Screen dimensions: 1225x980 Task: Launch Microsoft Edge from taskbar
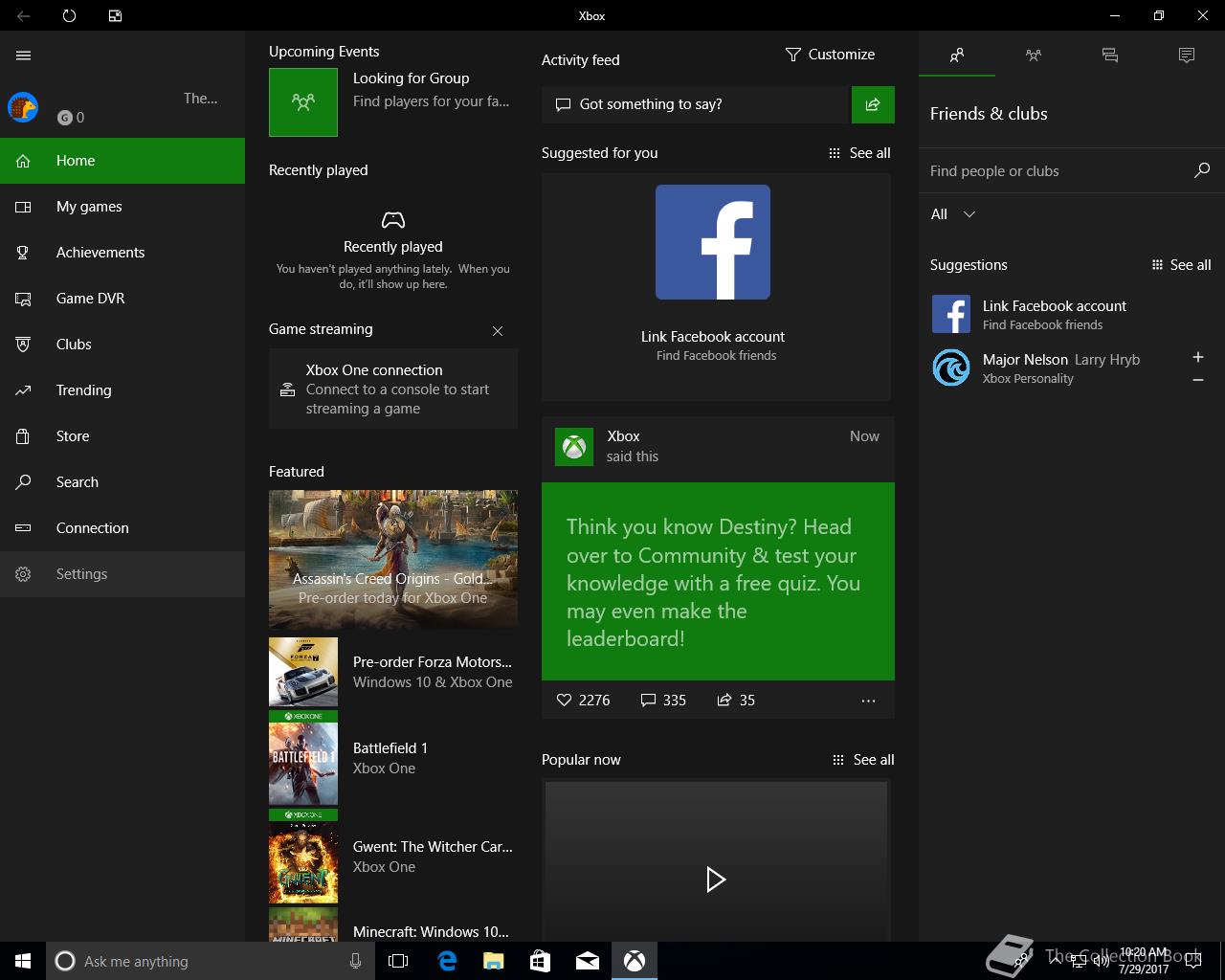[x=447, y=961]
